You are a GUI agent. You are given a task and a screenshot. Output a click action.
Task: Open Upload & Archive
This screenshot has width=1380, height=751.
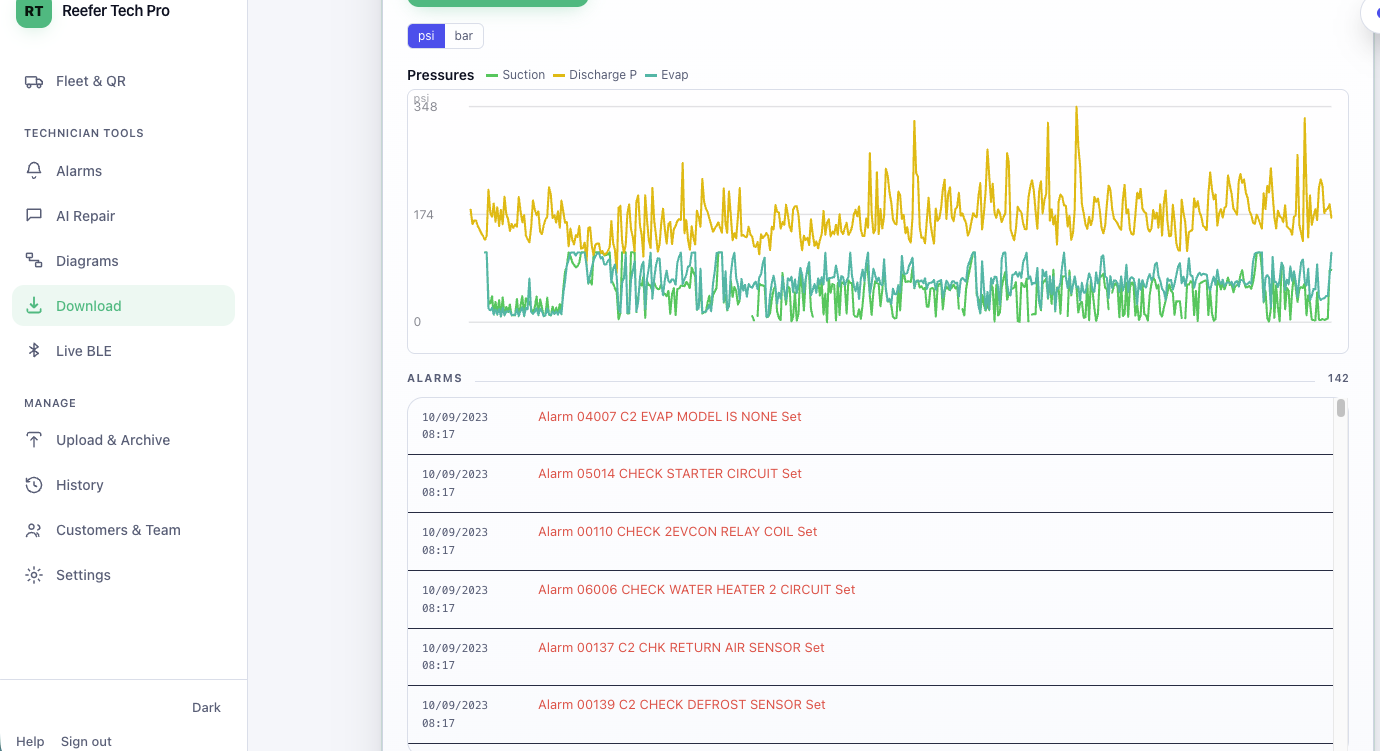click(124, 440)
